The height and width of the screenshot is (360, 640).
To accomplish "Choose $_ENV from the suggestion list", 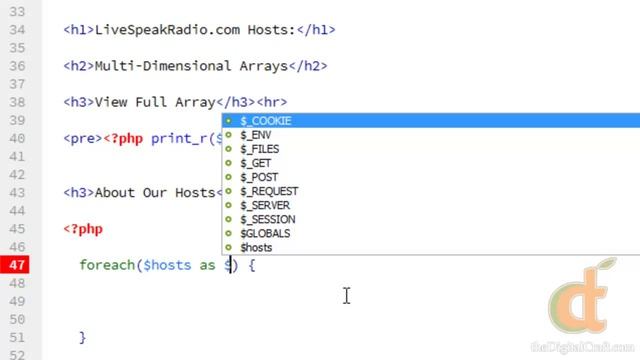I will point(431,135).
